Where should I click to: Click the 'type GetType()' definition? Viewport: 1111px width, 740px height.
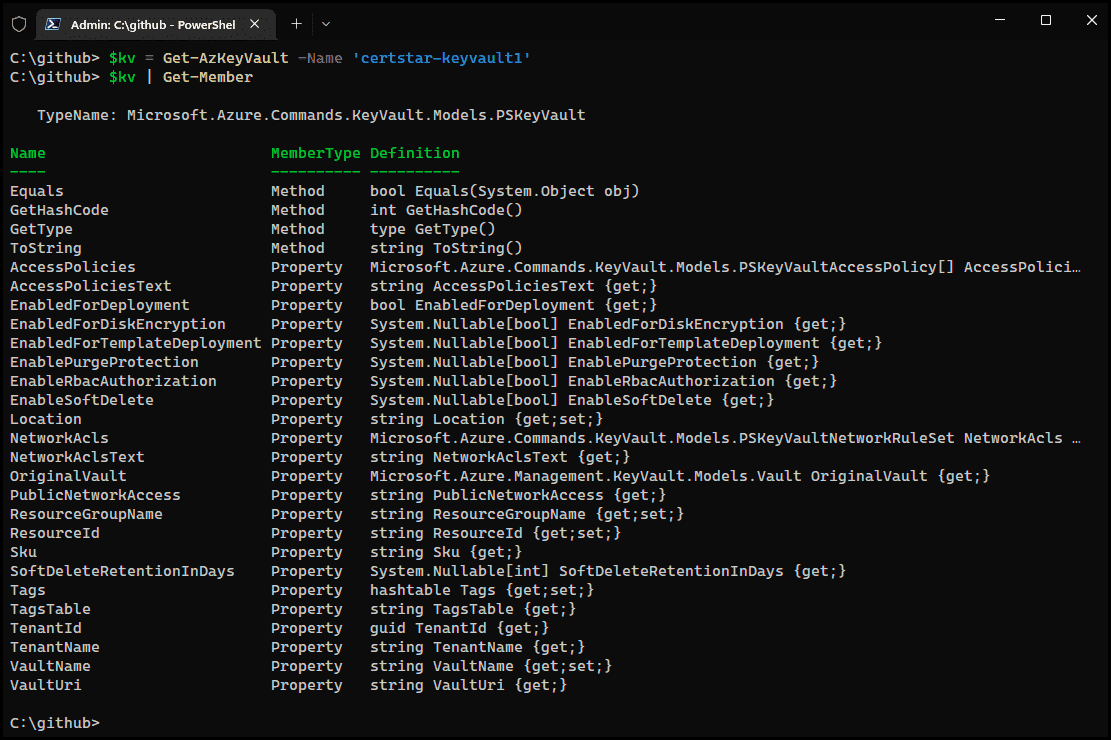point(432,230)
